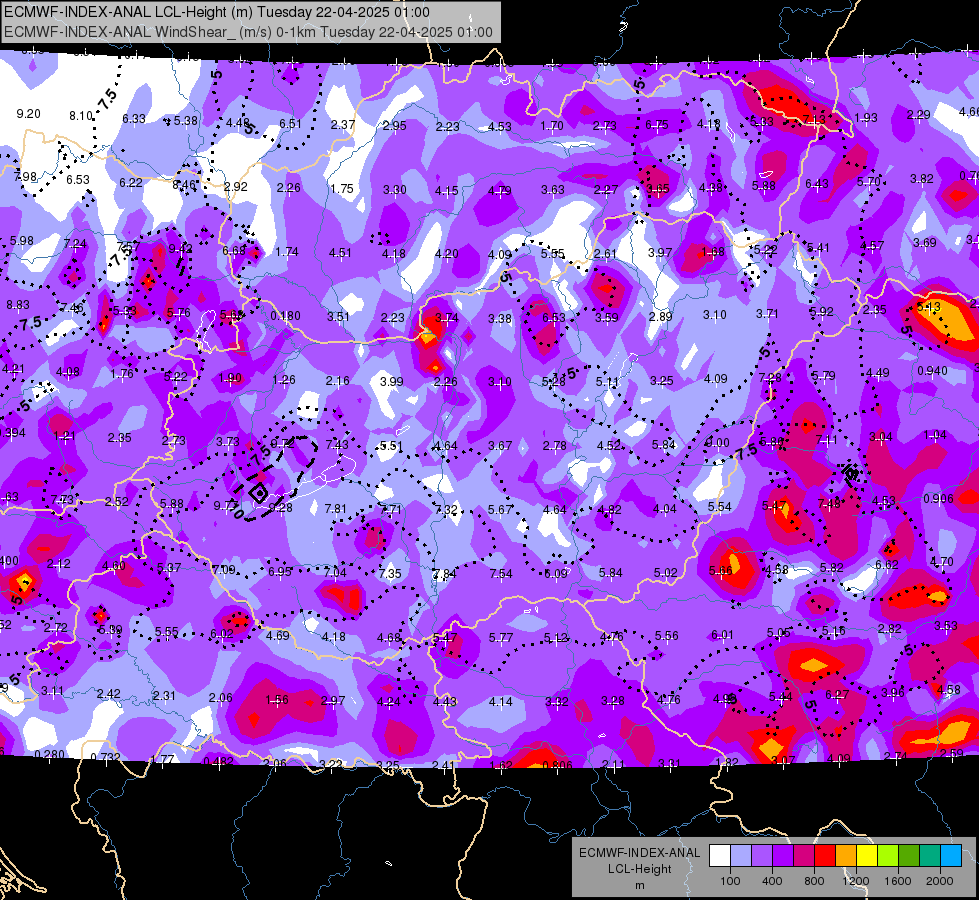This screenshot has width=979, height=900.
Task: Click the wind shear value 7.84
Action: point(445,574)
